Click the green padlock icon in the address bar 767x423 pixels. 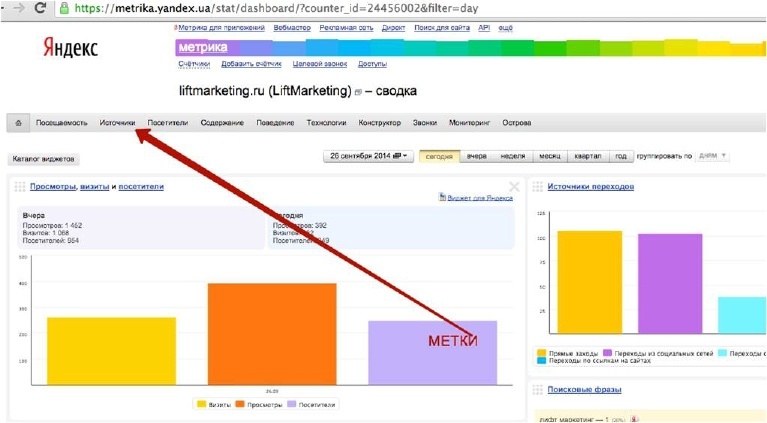click(65, 8)
